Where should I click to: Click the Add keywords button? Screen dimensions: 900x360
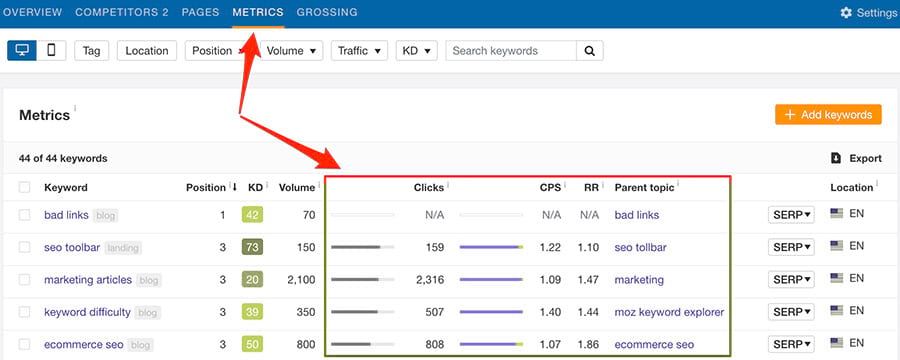828,114
